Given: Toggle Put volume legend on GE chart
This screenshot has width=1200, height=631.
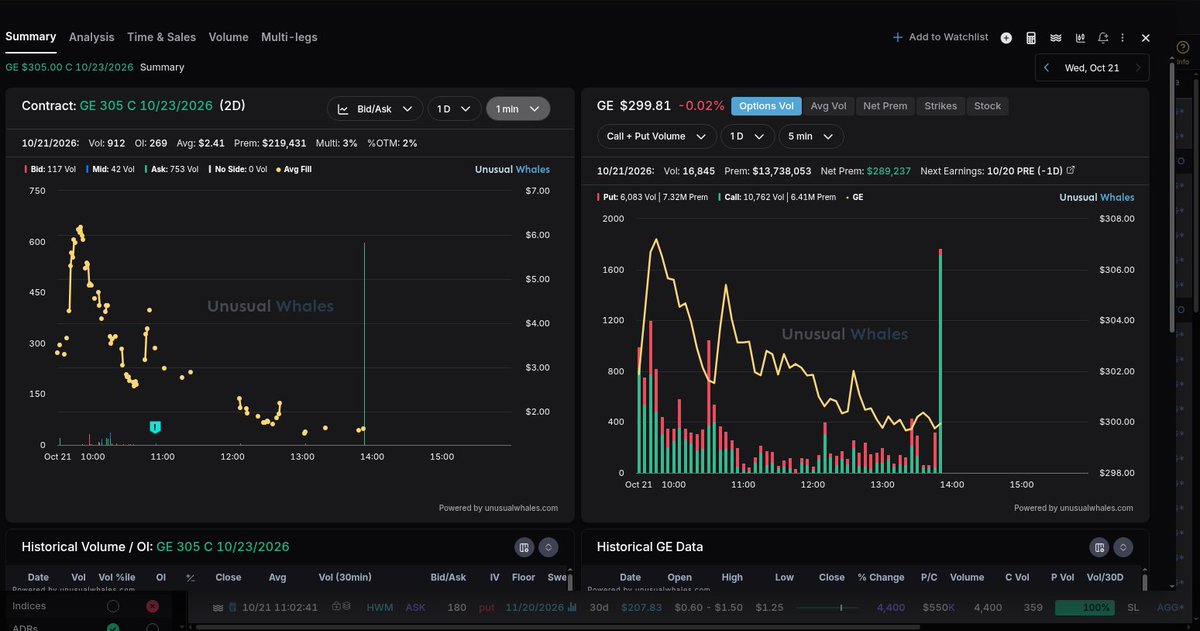Looking at the screenshot, I should 652,197.
